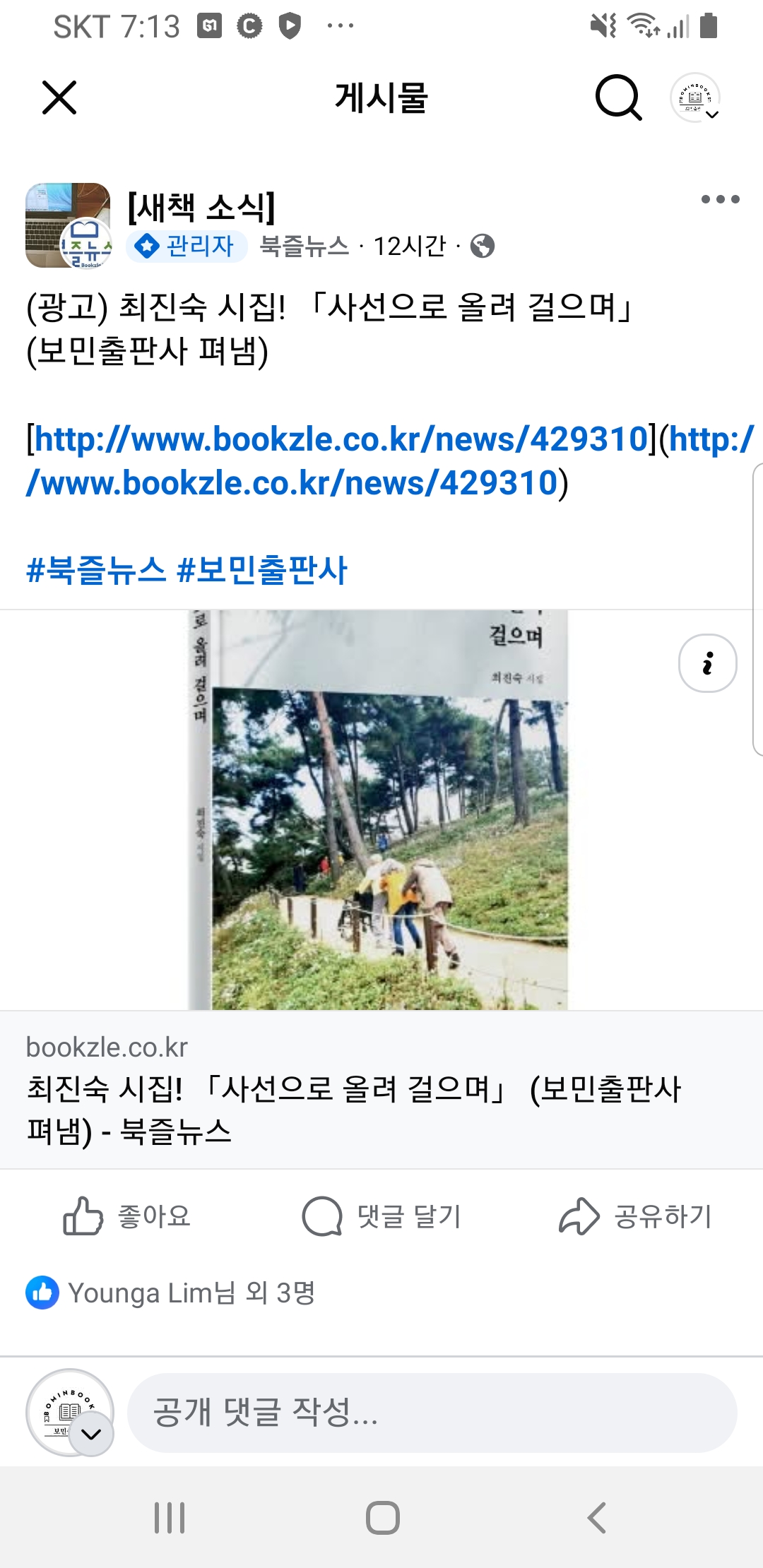
Task: Tap Android recent apps navigation button
Action: (170, 1517)
